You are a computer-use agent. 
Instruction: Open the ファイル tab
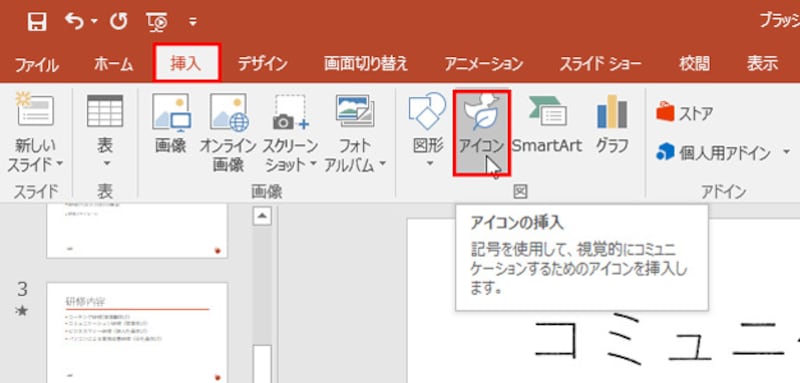(37, 64)
